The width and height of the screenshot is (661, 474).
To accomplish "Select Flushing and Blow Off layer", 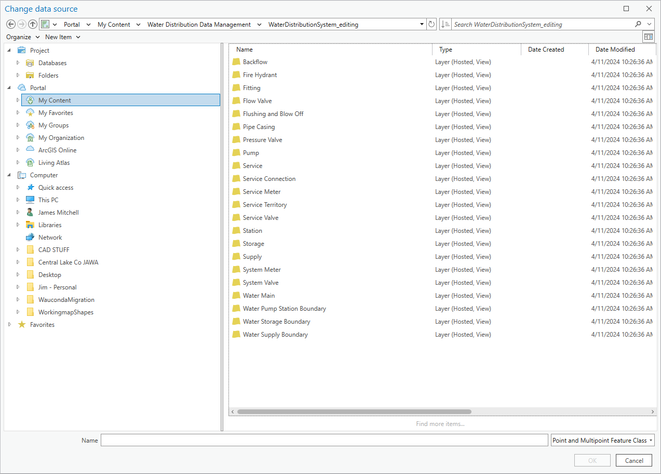I will click(273, 114).
